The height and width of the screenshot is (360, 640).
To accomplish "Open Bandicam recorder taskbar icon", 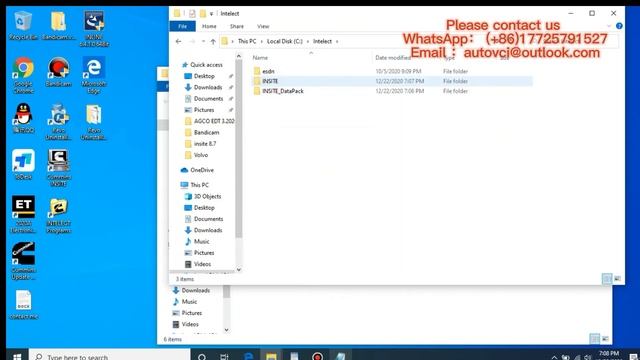I will point(317,356).
